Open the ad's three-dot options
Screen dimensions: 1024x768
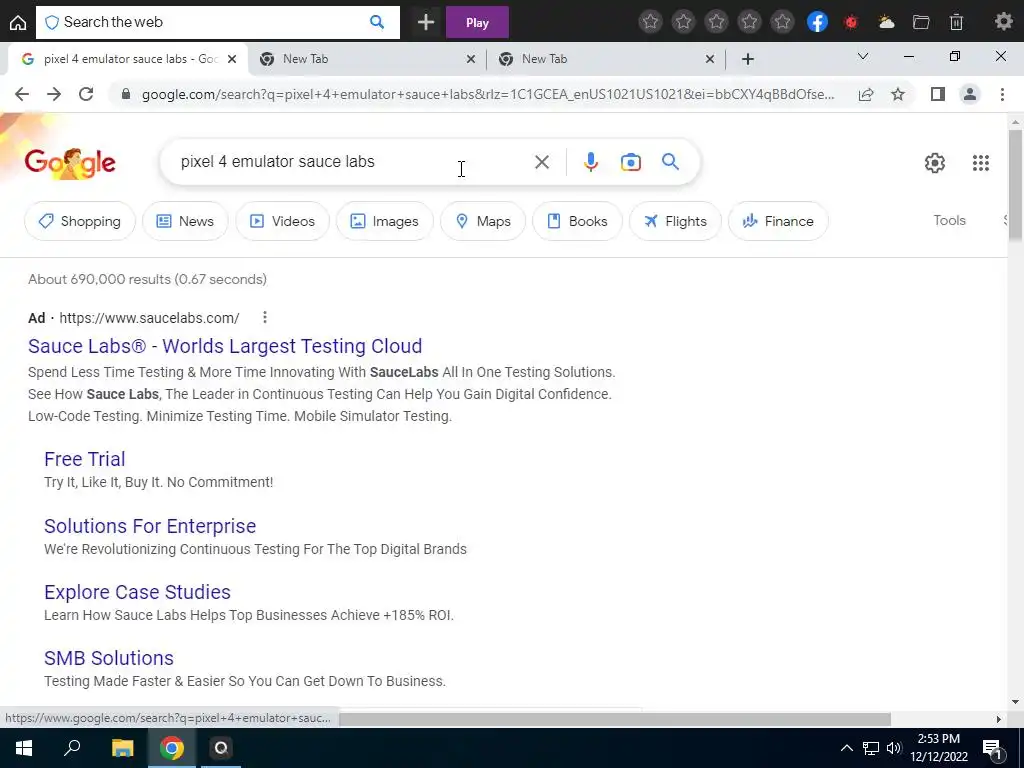coord(264,317)
